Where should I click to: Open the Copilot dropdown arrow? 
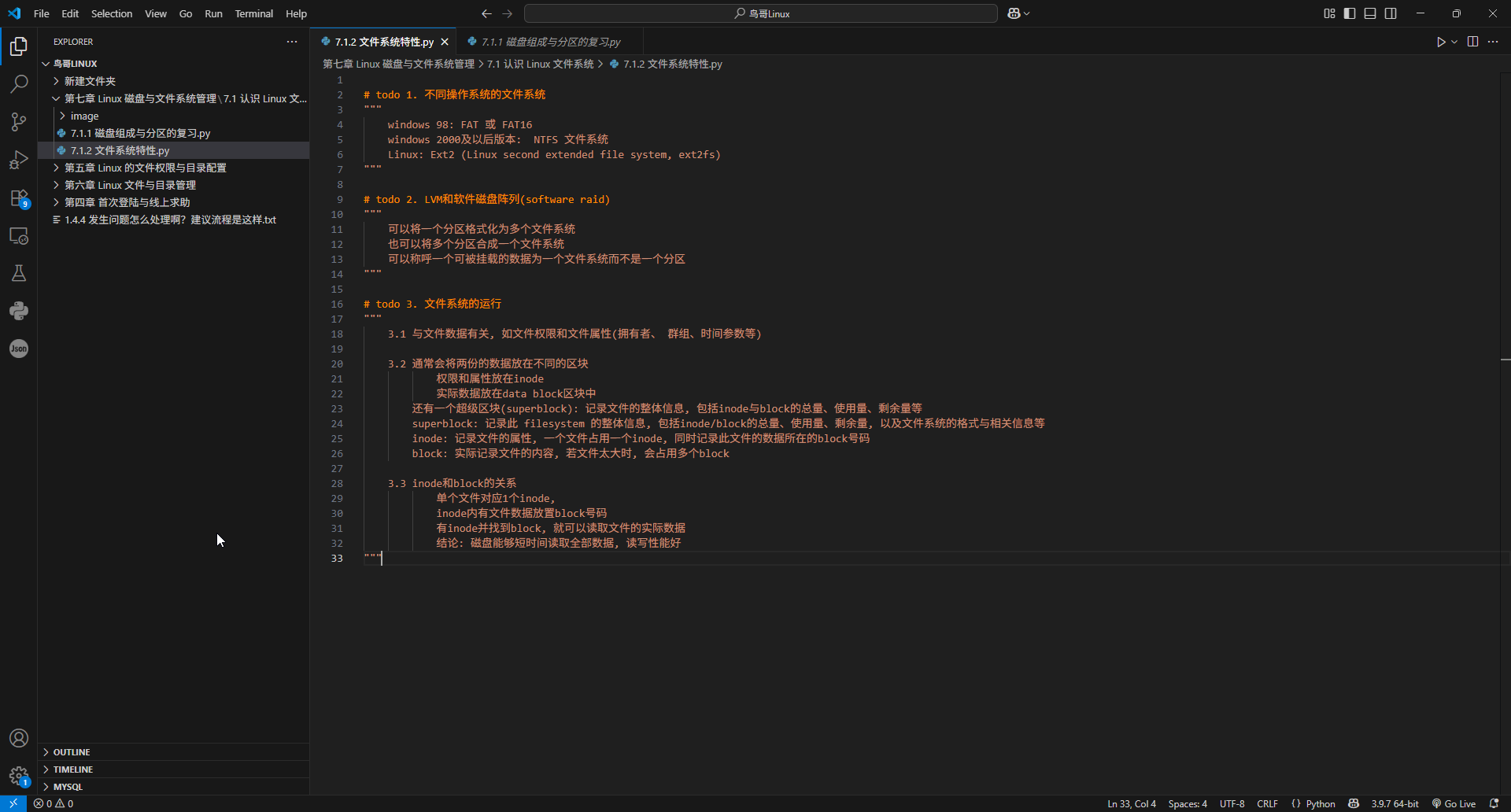coord(1026,13)
